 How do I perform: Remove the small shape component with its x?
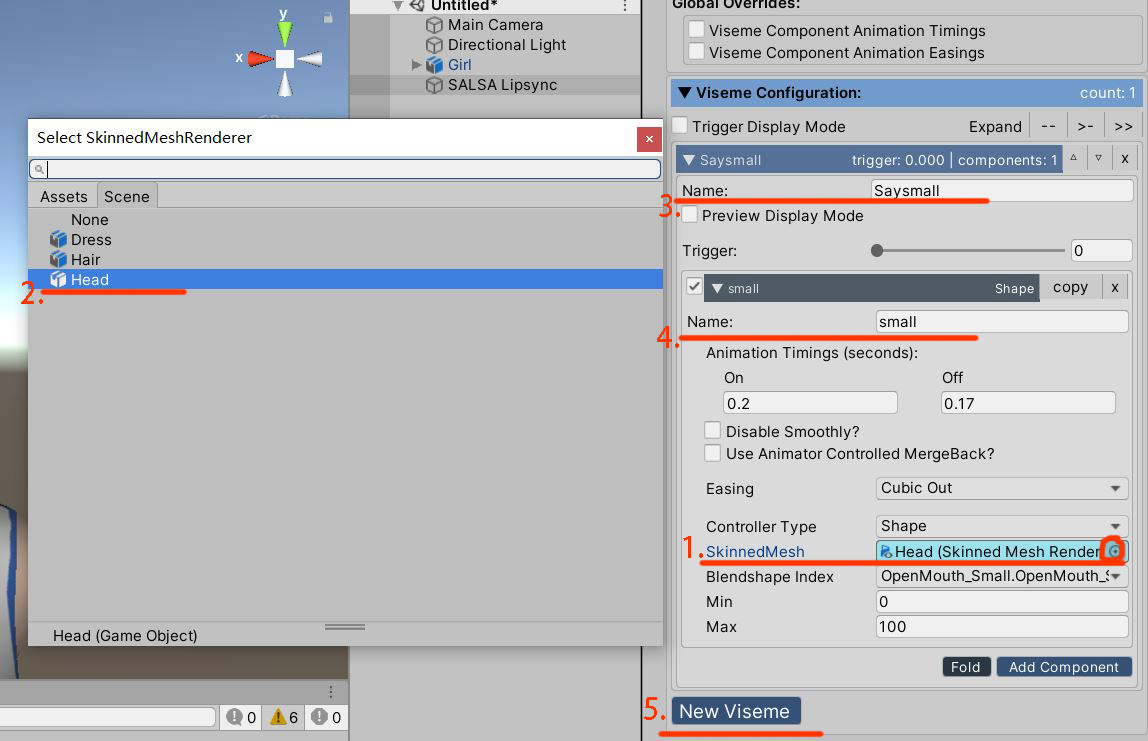pyautogui.click(x=1115, y=287)
